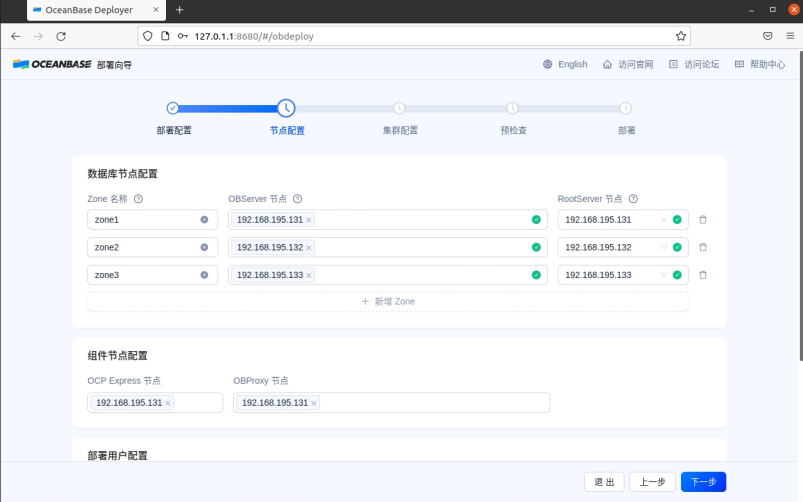The image size is (803, 502).
Task: Close the OceanBase Deployer tab
Action: [156, 10]
